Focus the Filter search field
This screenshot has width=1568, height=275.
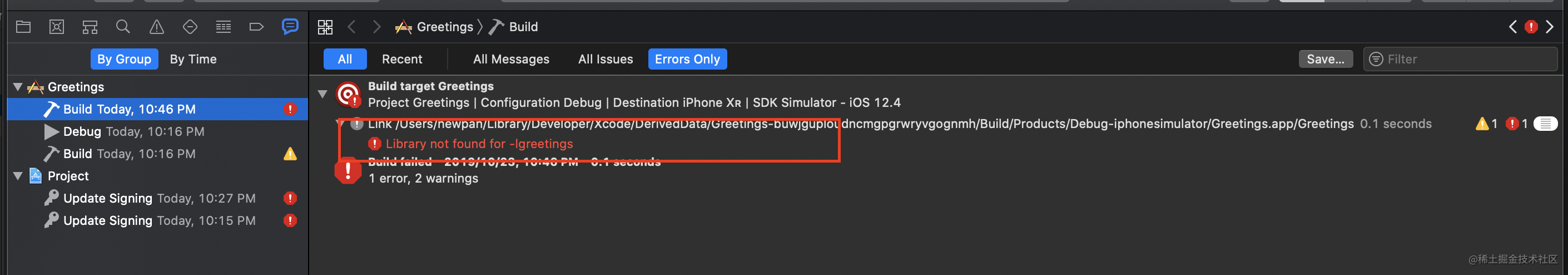pyautogui.click(x=1460, y=59)
